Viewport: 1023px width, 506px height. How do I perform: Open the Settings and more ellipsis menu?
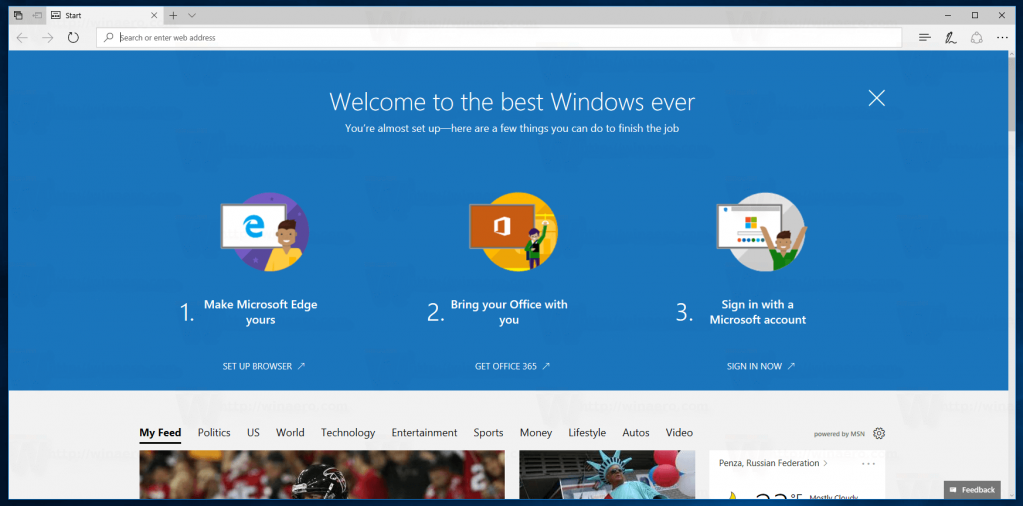pos(1003,38)
